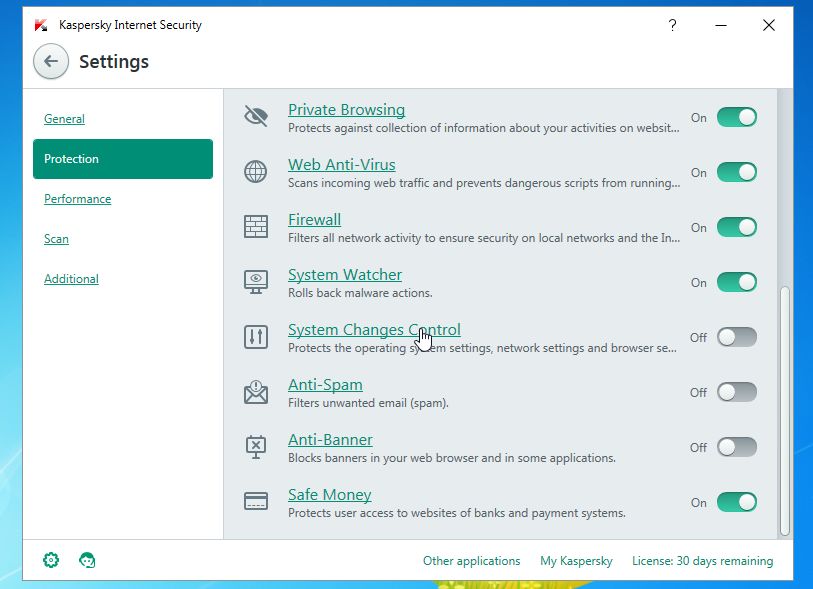The image size is (813, 589).
Task: Open the My Kaspersky link
Action: pyautogui.click(x=576, y=561)
